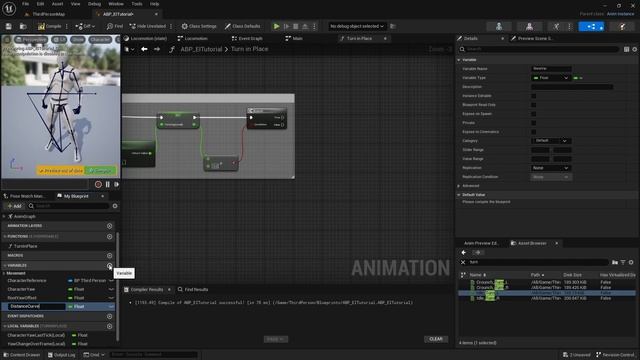Toggle Hide Unrelated nodes

tap(148, 26)
